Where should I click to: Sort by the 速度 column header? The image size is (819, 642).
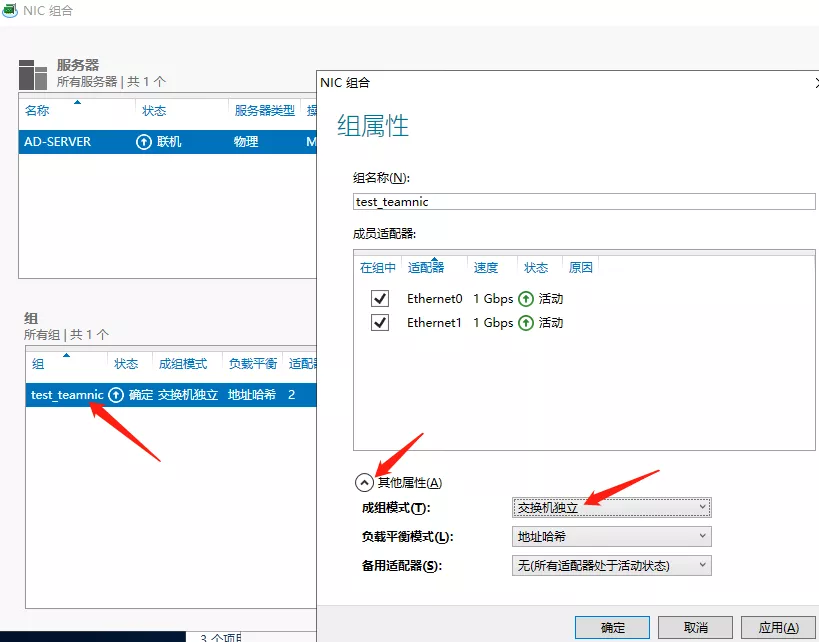click(486, 268)
